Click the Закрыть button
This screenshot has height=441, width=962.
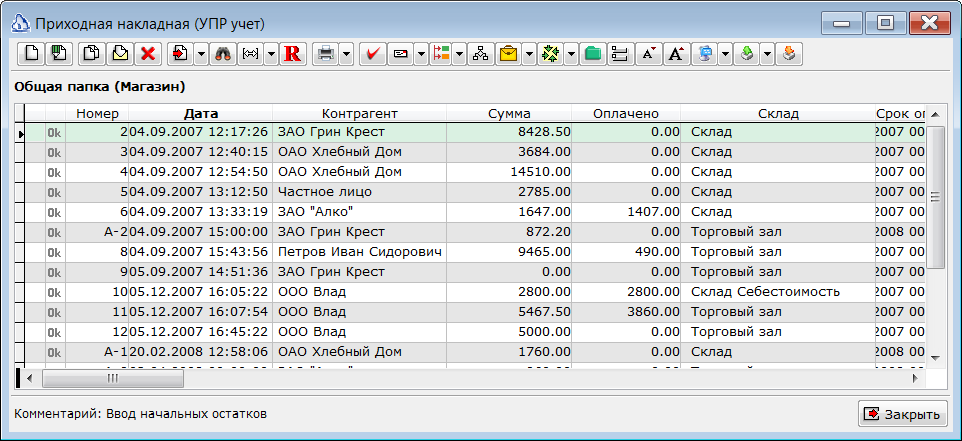click(x=902, y=414)
